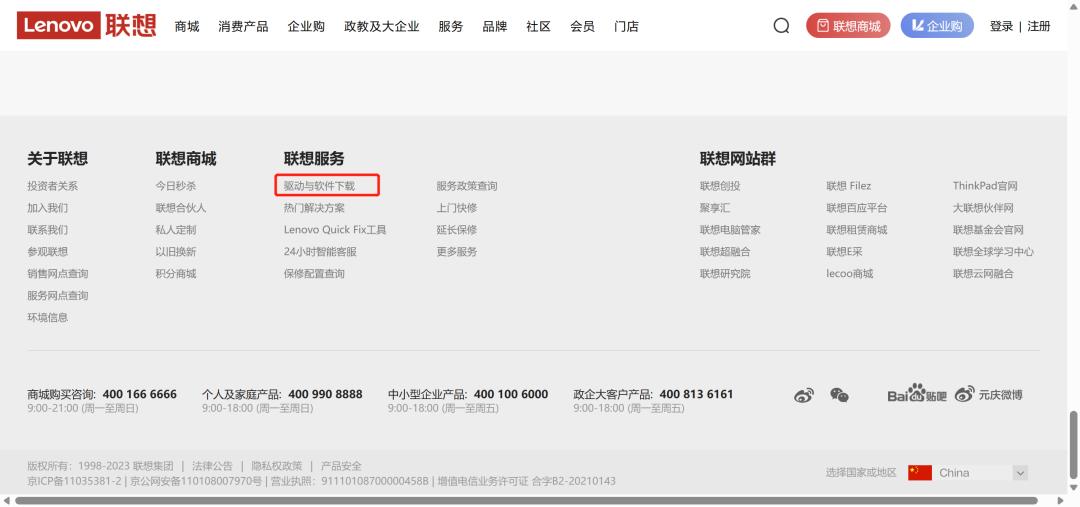Open 服务网点查询 link

pyautogui.click(x=58, y=296)
